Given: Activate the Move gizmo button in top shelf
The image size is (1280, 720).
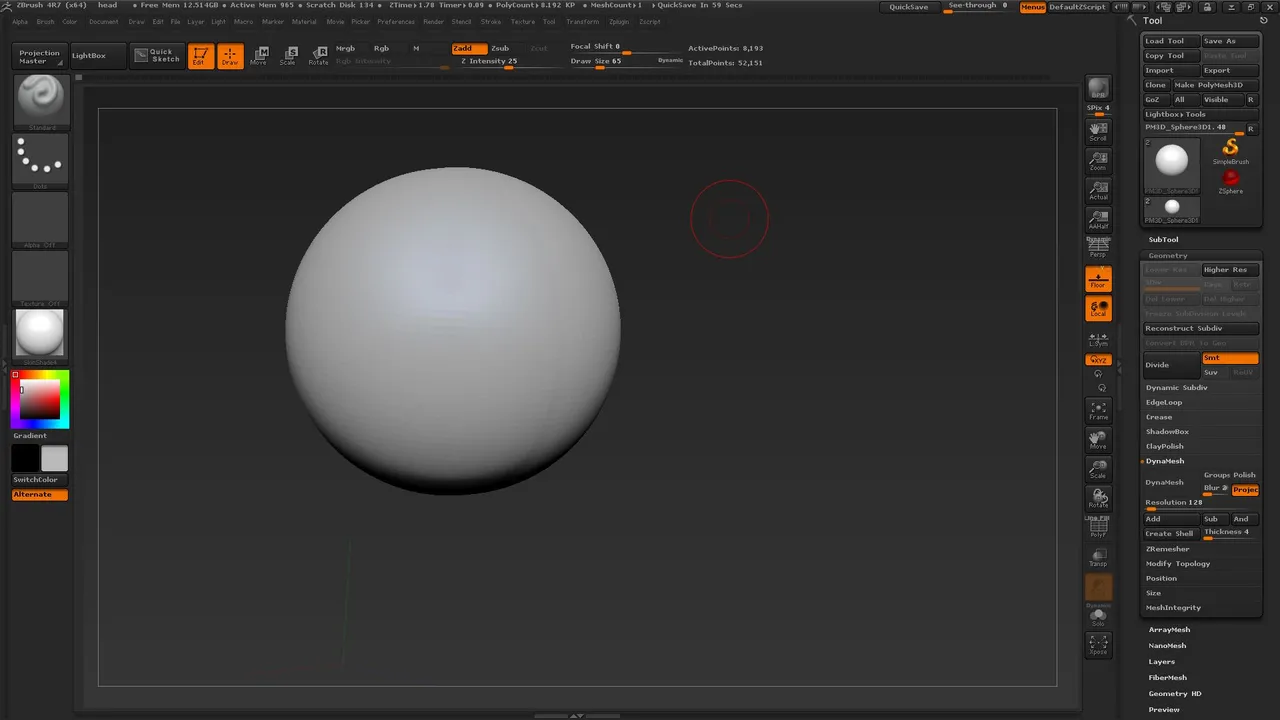Looking at the screenshot, I should coord(259,56).
